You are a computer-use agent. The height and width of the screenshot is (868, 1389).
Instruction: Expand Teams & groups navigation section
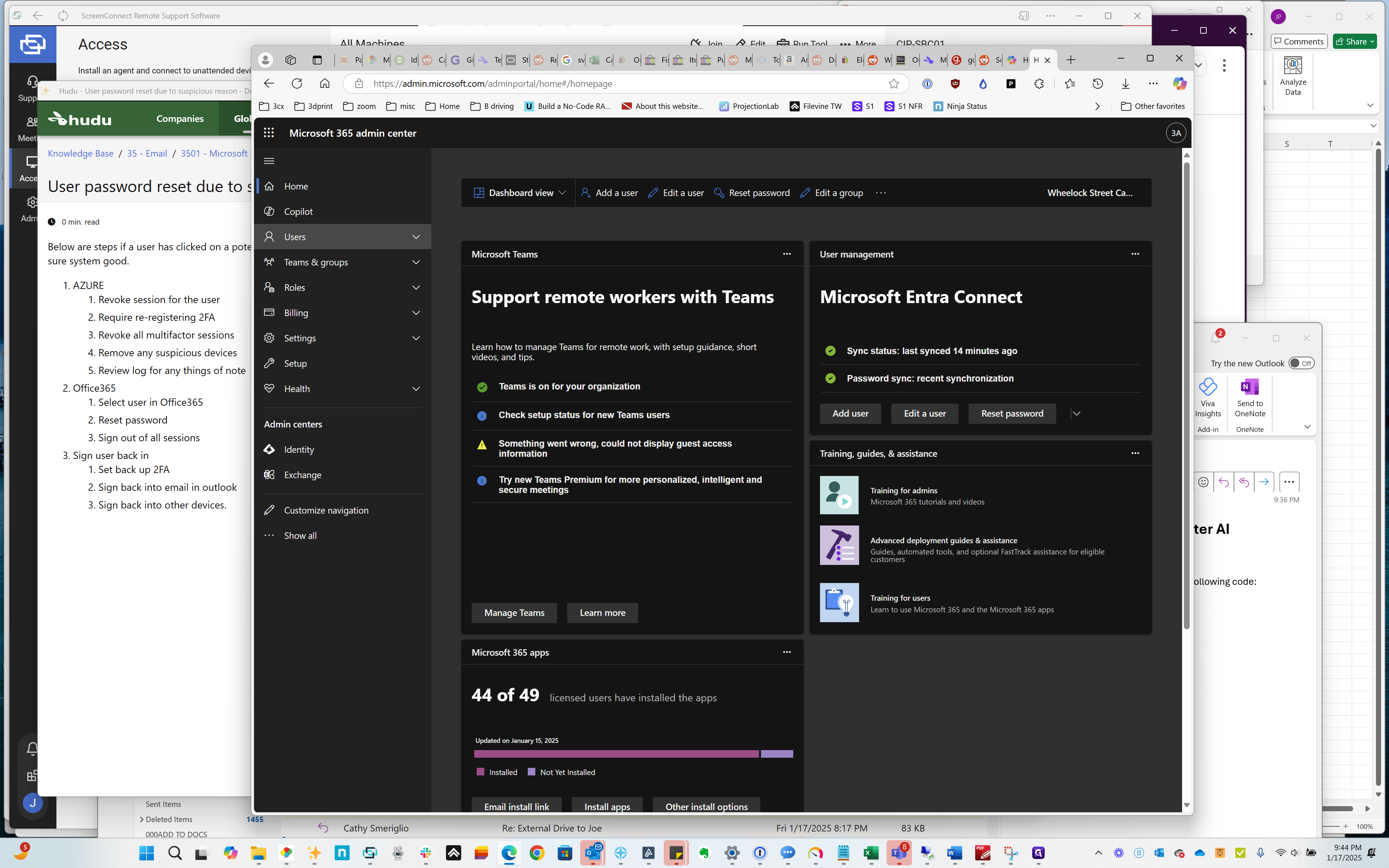coord(343,262)
